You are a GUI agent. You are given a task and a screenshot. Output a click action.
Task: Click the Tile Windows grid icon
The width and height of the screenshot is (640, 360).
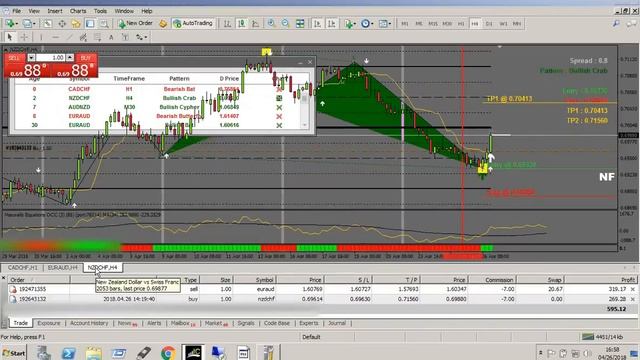click(x=300, y=24)
